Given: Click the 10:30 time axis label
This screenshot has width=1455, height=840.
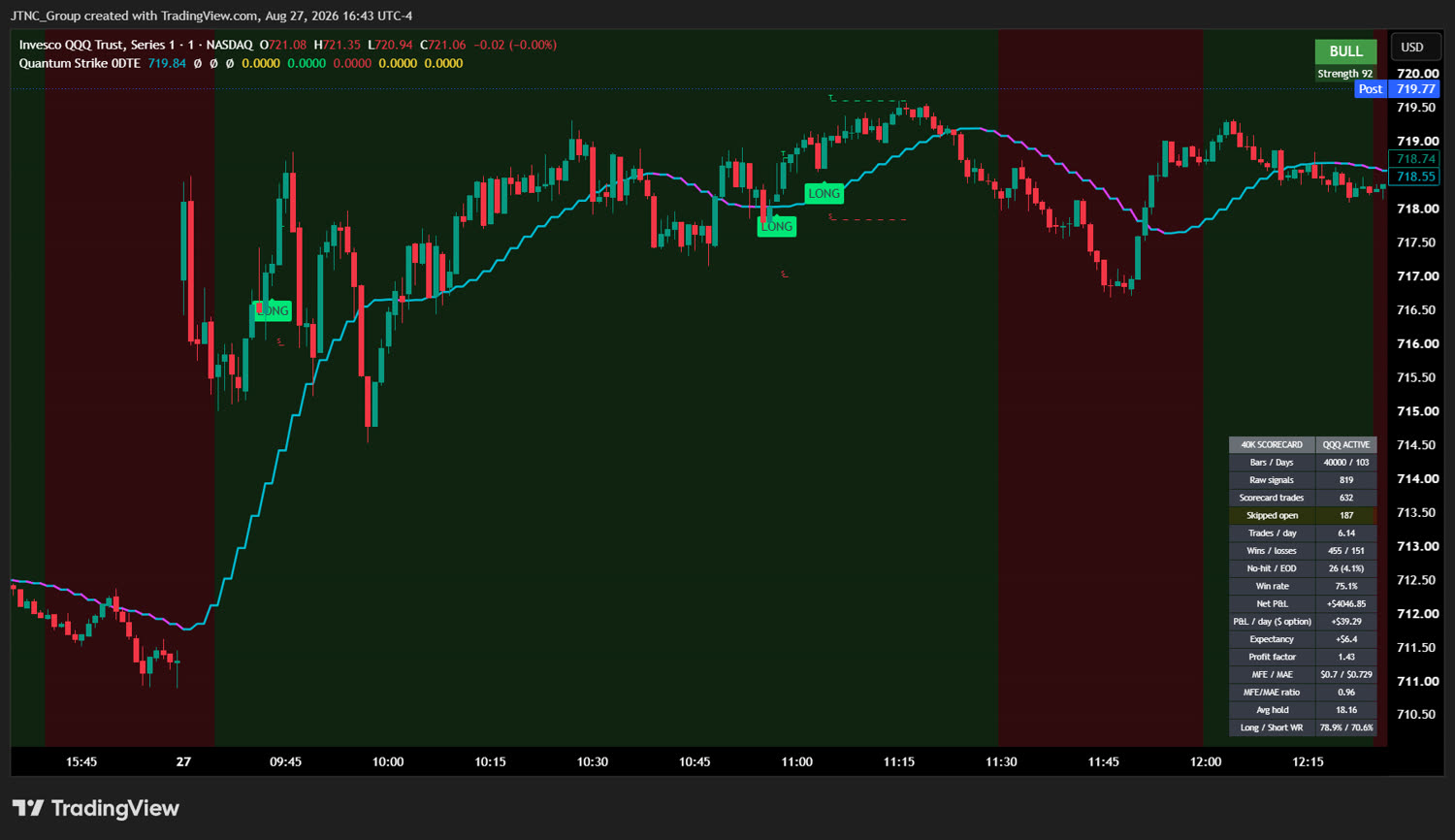Looking at the screenshot, I should tap(593, 761).
